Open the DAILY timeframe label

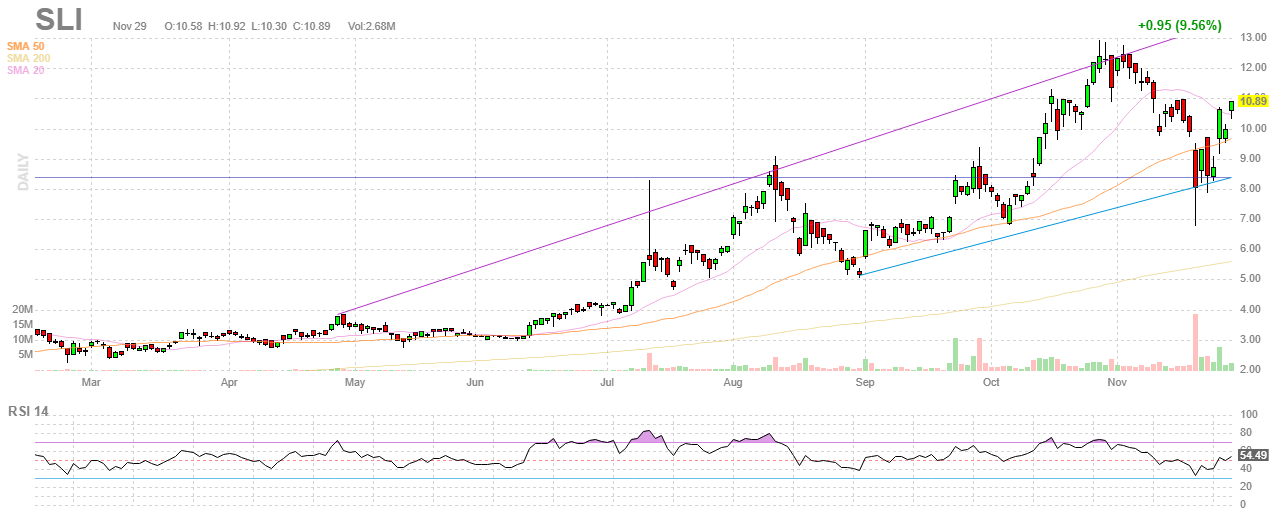[x=22, y=172]
